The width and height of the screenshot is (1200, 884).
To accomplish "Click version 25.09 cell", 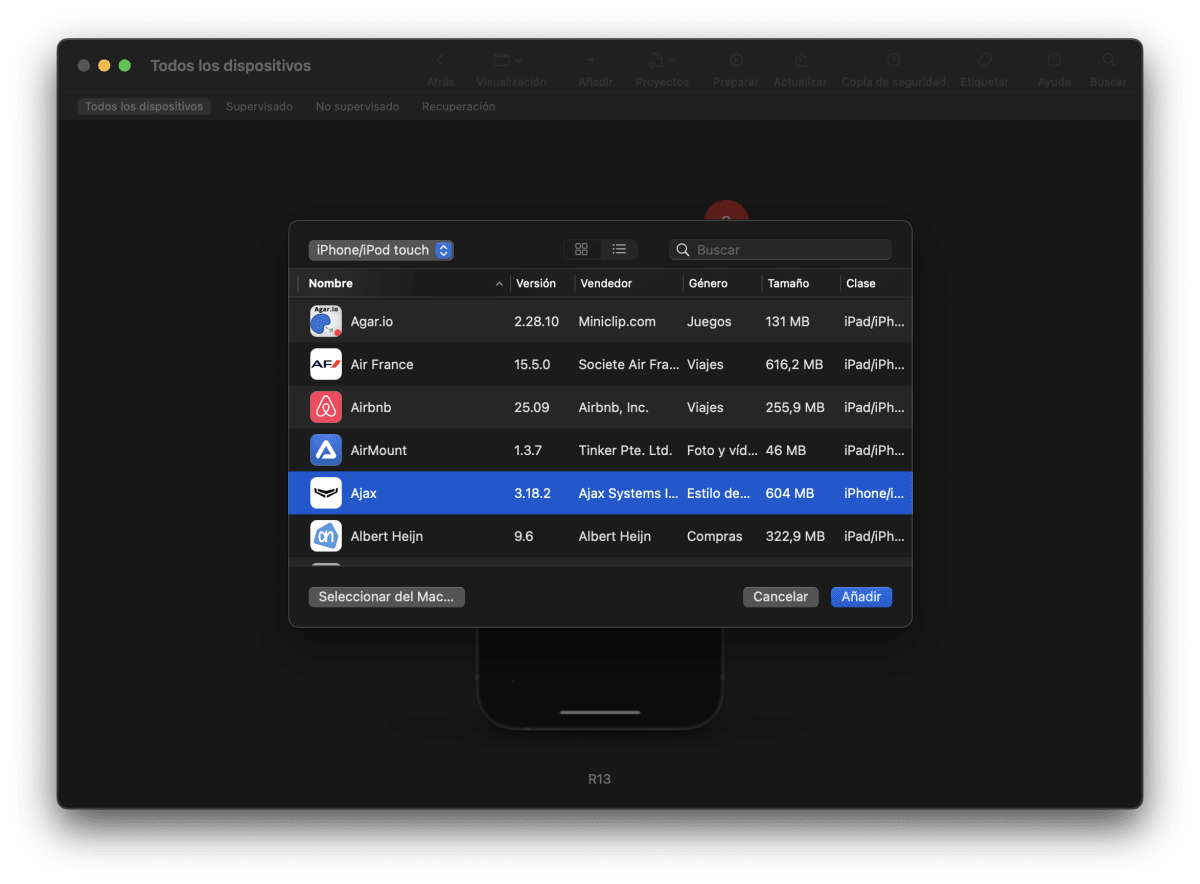I will tap(531, 408).
